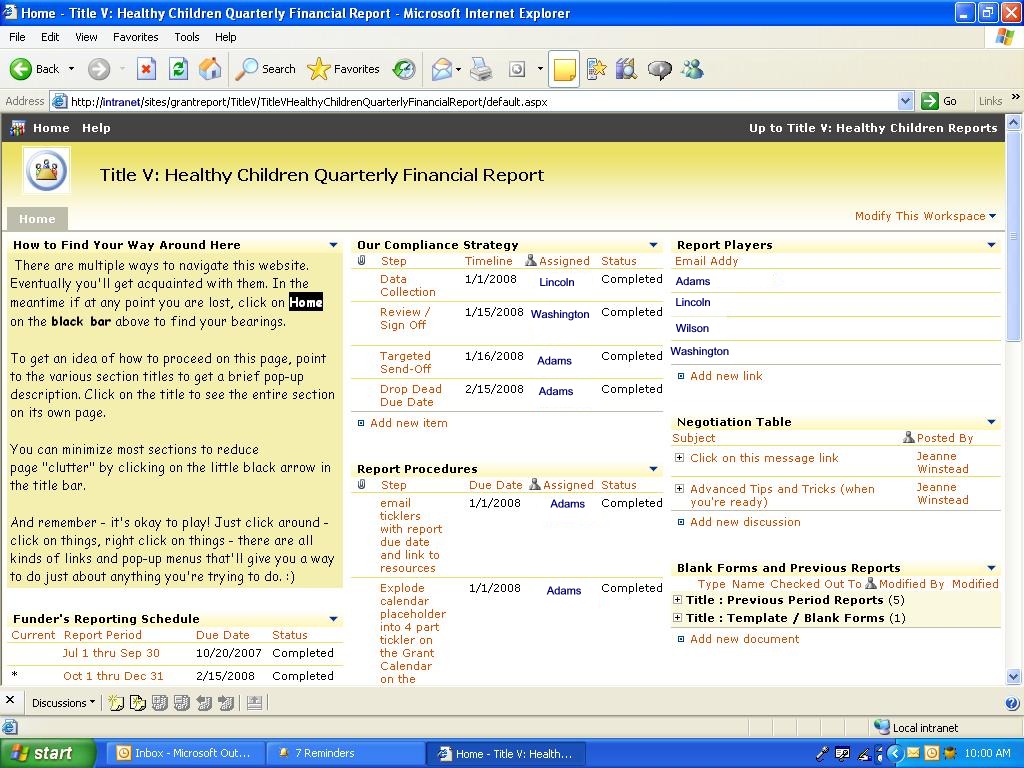Click the speech bubble toolbar icon
This screenshot has height=768, width=1024.
(x=660, y=69)
